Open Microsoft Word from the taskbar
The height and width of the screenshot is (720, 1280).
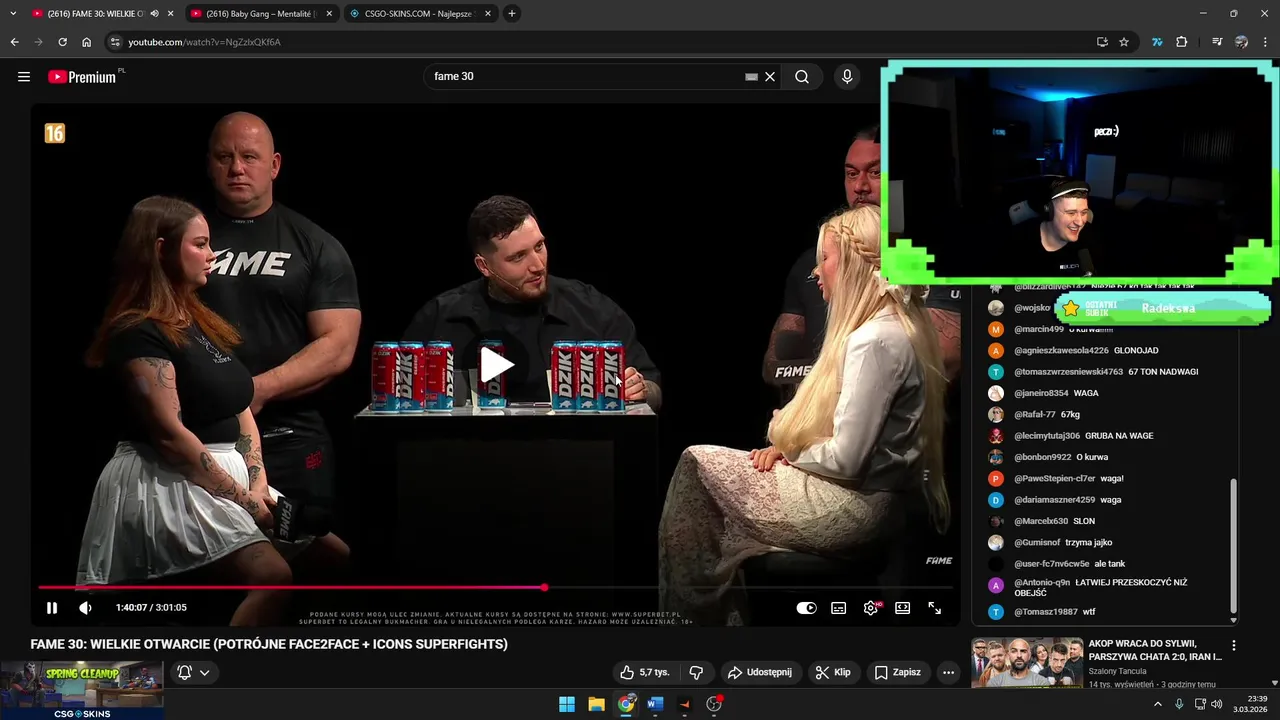tap(655, 704)
